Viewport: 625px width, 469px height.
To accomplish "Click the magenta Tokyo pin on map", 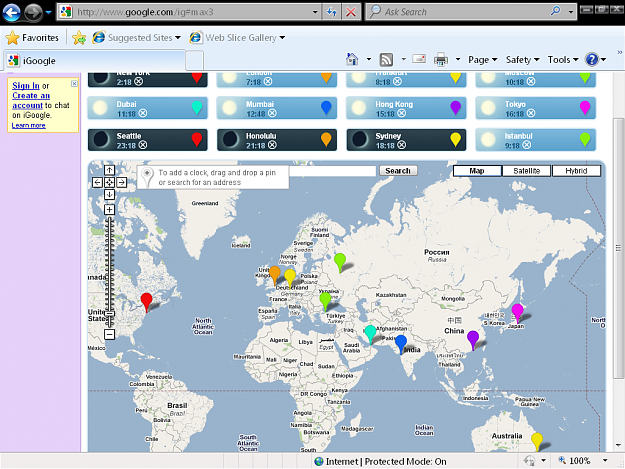I will pos(517,312).
